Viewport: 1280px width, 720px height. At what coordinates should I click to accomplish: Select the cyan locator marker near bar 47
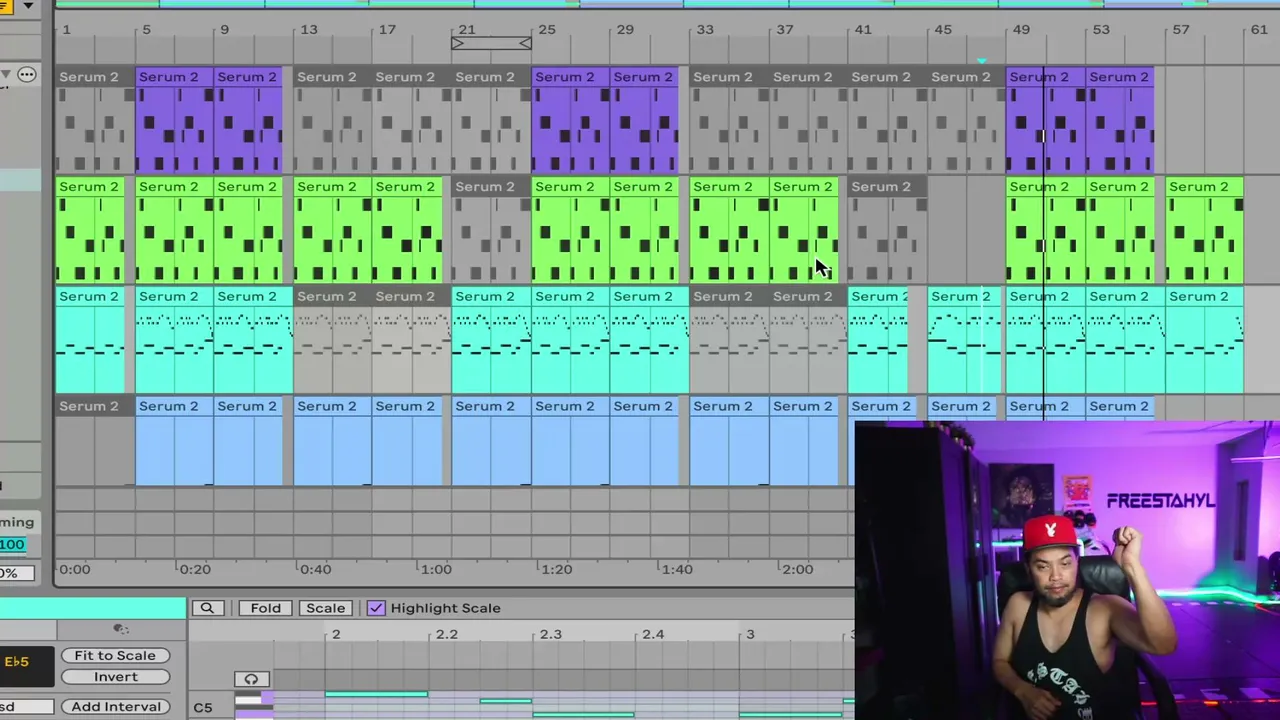(981, 61)
